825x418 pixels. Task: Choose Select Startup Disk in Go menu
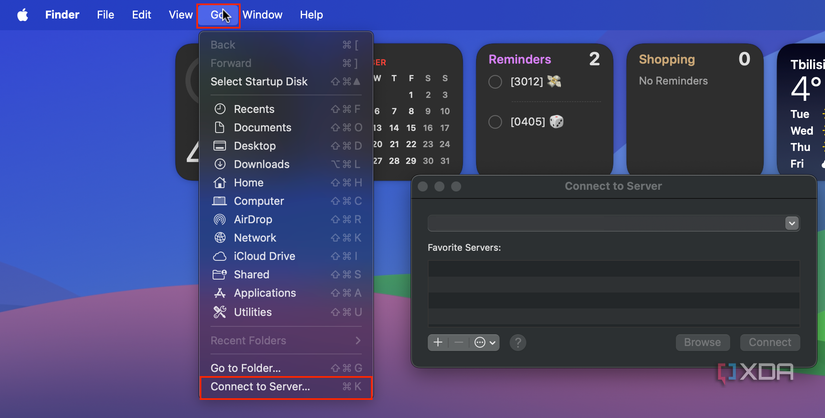coord(286,82)
